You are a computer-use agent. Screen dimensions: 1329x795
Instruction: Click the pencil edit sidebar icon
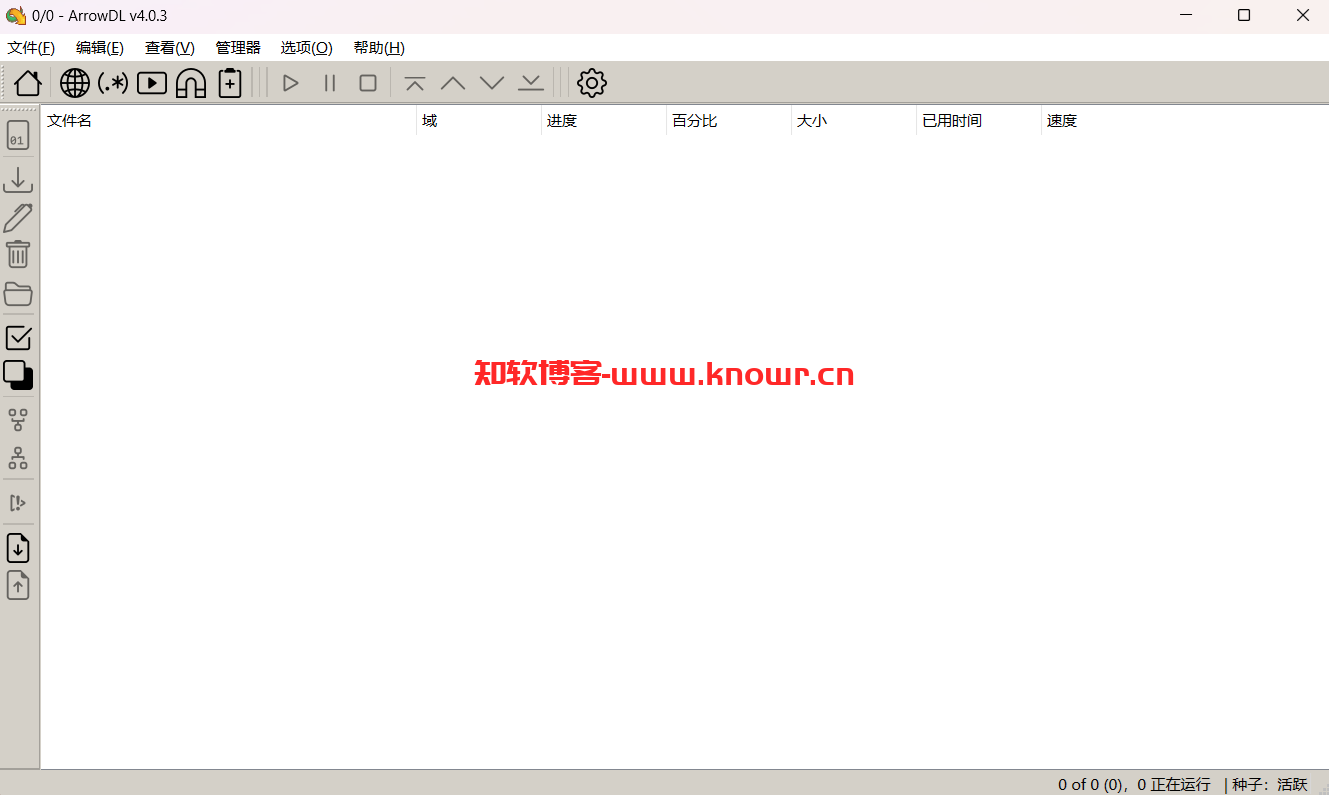click(x=18, y=218)
